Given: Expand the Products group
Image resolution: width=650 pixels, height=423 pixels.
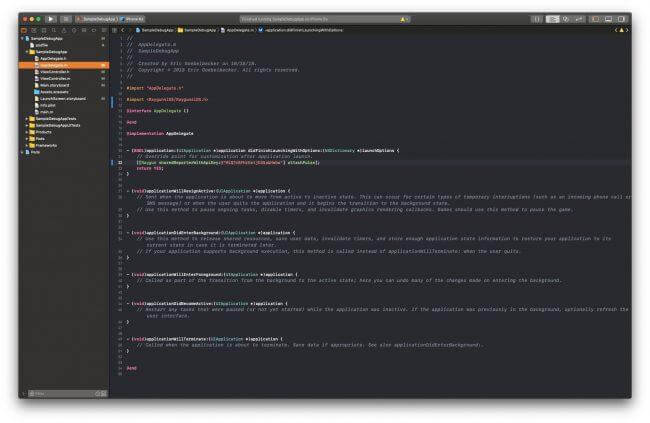Looking at the screenshot, I should tap(27, 132).
